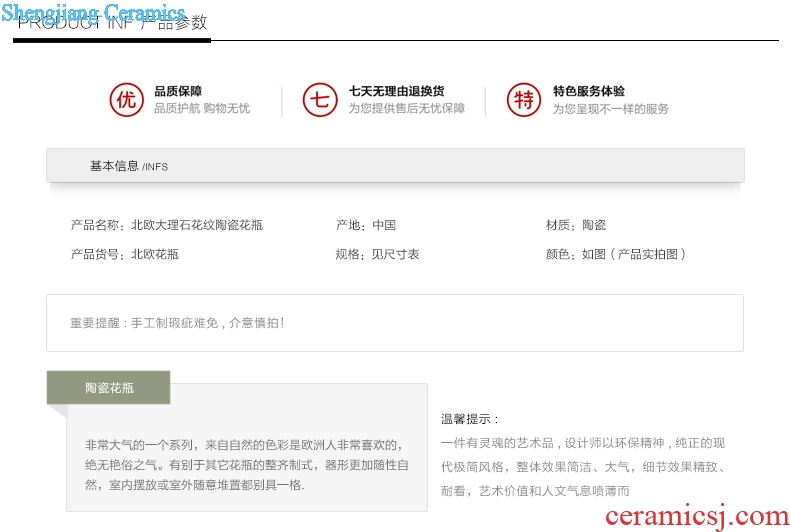Viewport: 790px width, 532px height.
Task: Click the 材质：陶瓷 material field
Action: [575, 225]
